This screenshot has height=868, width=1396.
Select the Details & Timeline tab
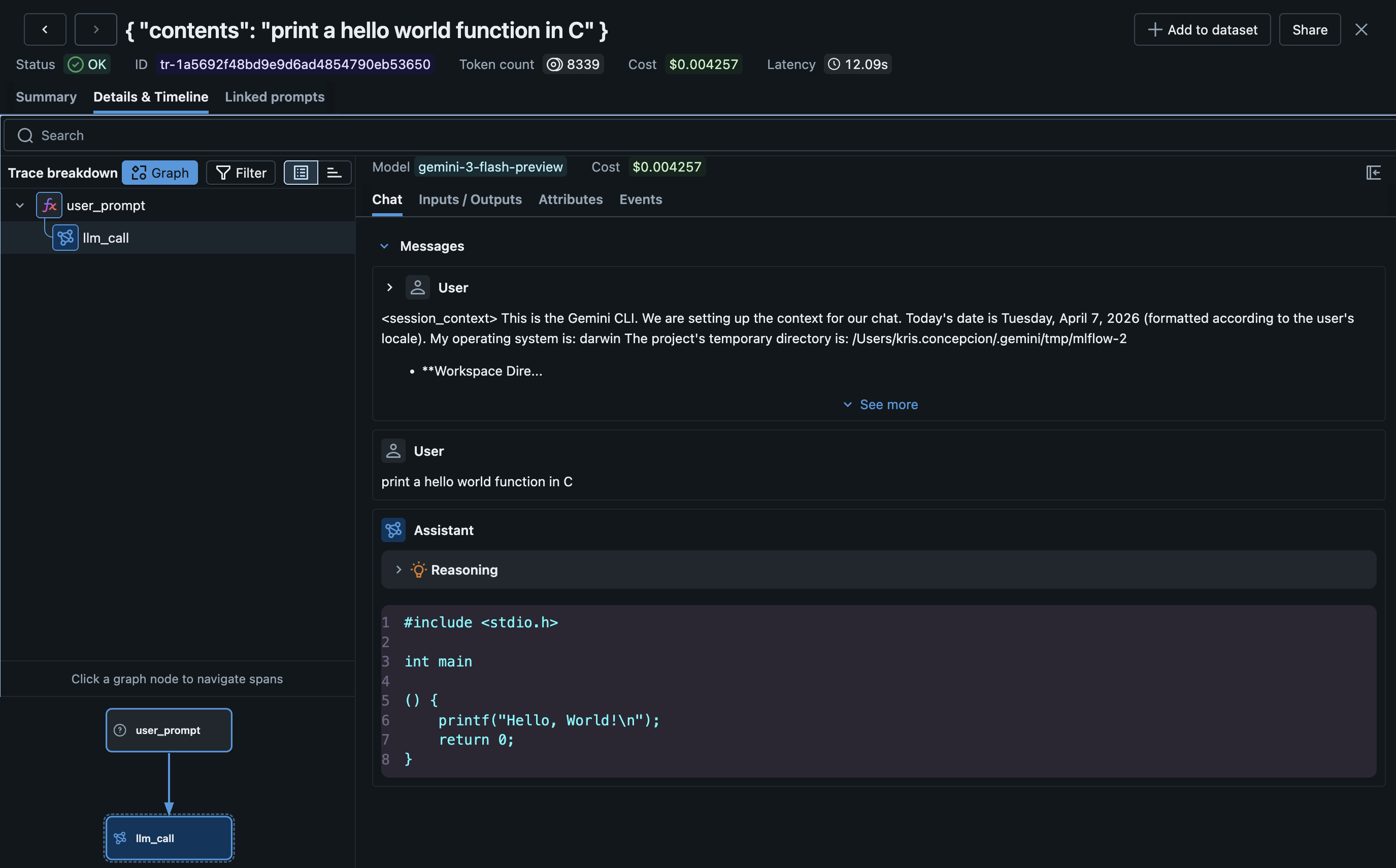click(151, 96)
